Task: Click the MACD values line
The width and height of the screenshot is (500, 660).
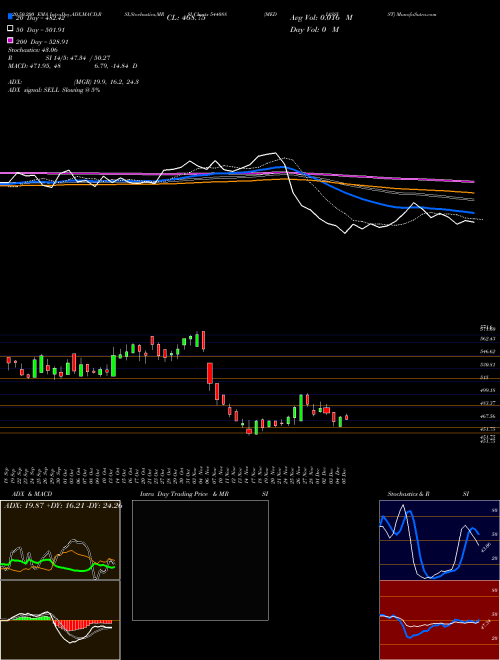Action: 72,66
